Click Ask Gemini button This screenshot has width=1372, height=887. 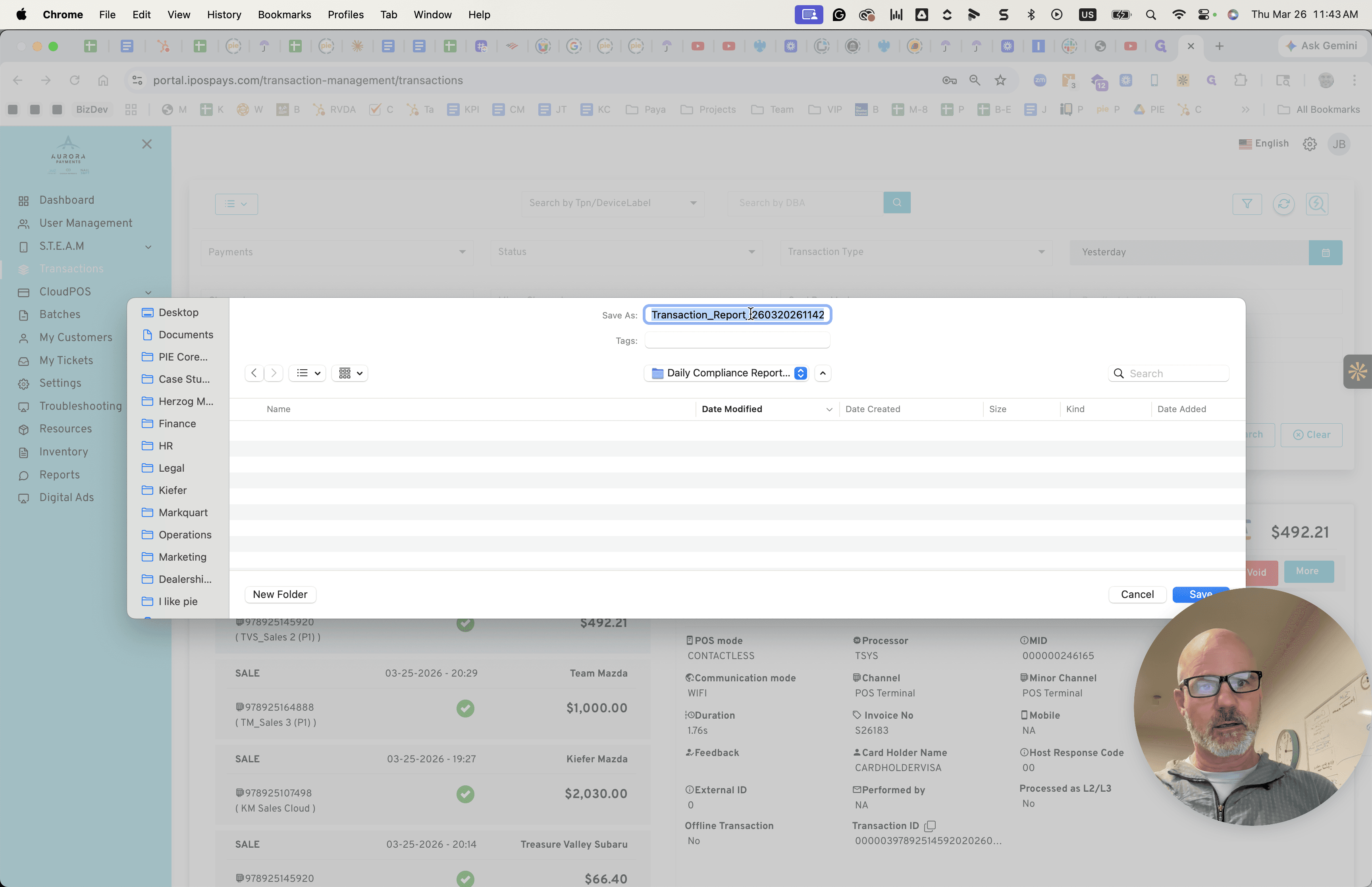tap(1322, 46)
